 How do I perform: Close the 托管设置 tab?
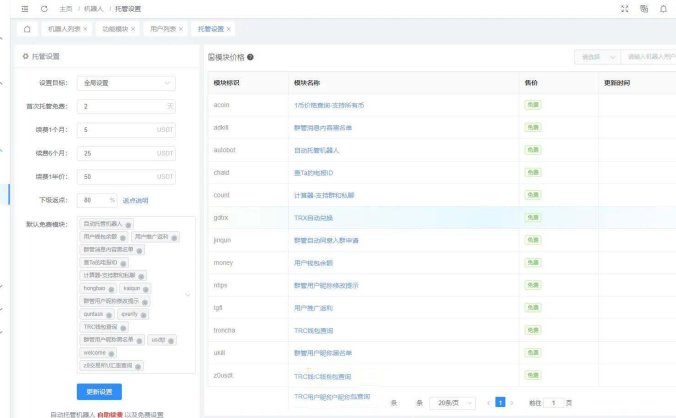coord(228,29)
